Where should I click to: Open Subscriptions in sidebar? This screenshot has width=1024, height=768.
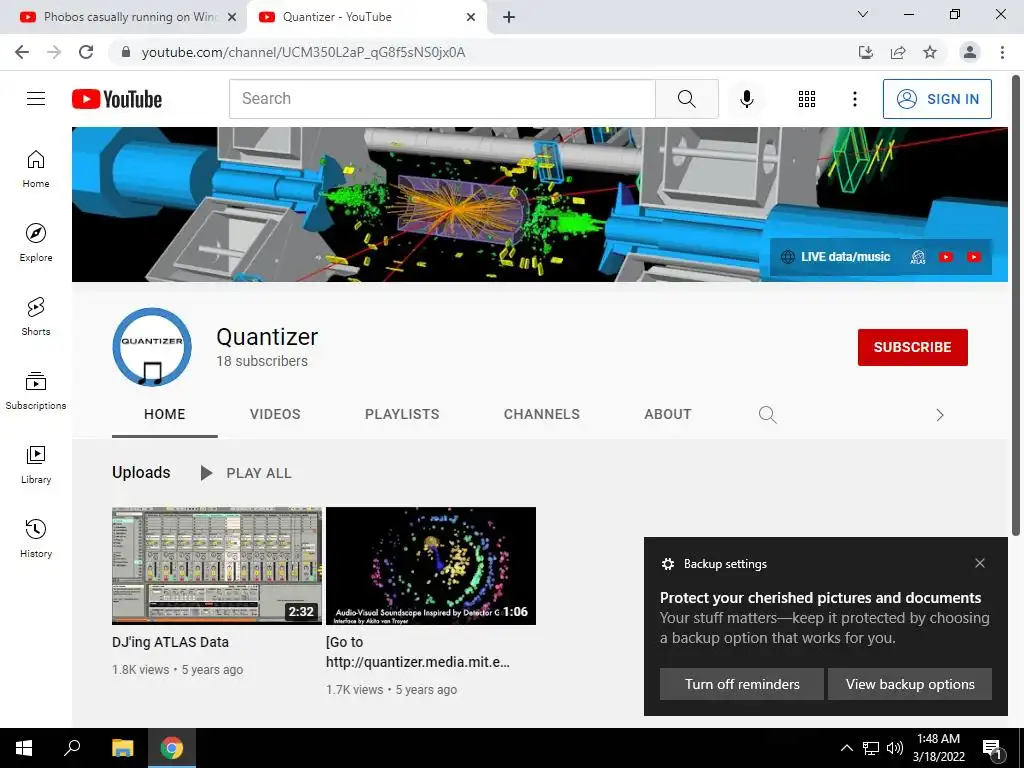point(36,391)
